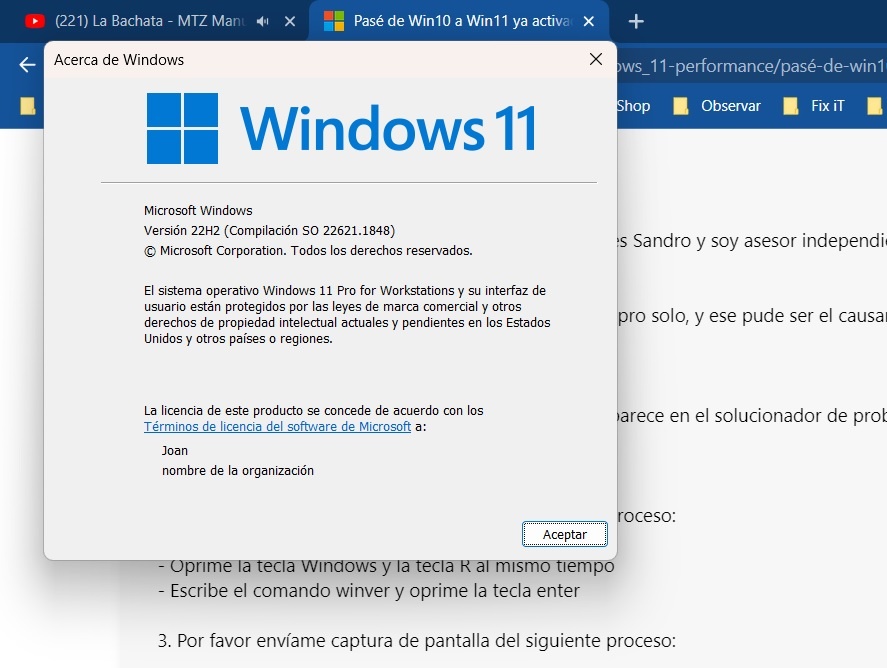
Task: Click the Aceptar button in Acerca de Windows
Action: tap(565, 534)
